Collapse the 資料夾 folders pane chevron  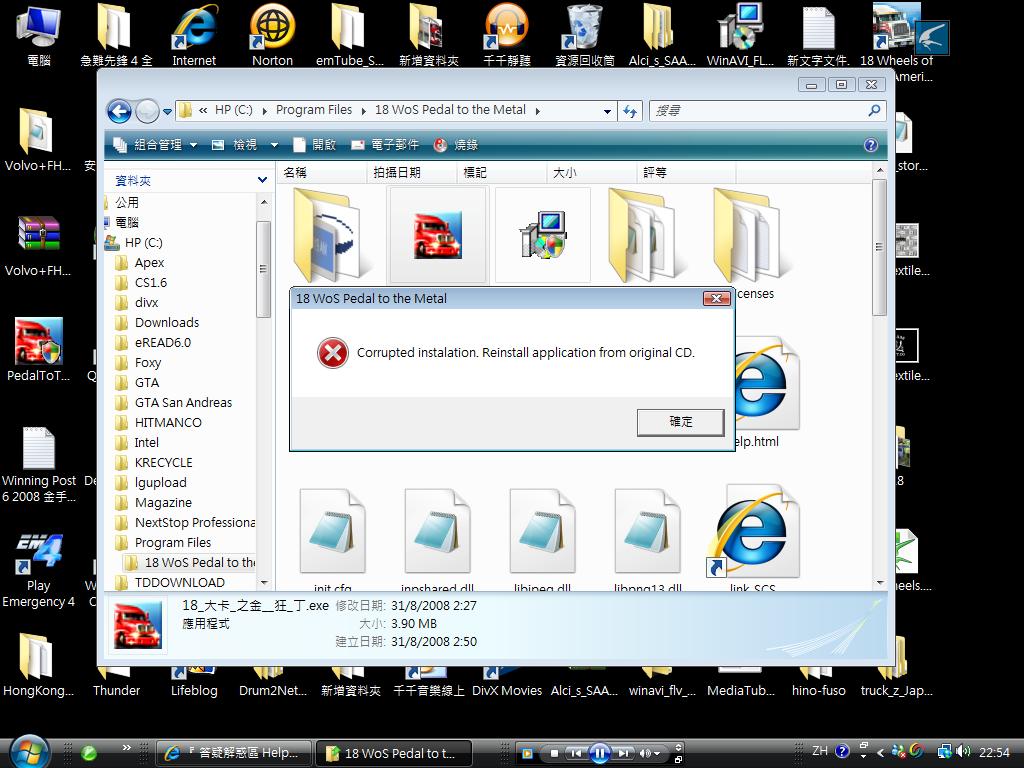click(262, 181)
